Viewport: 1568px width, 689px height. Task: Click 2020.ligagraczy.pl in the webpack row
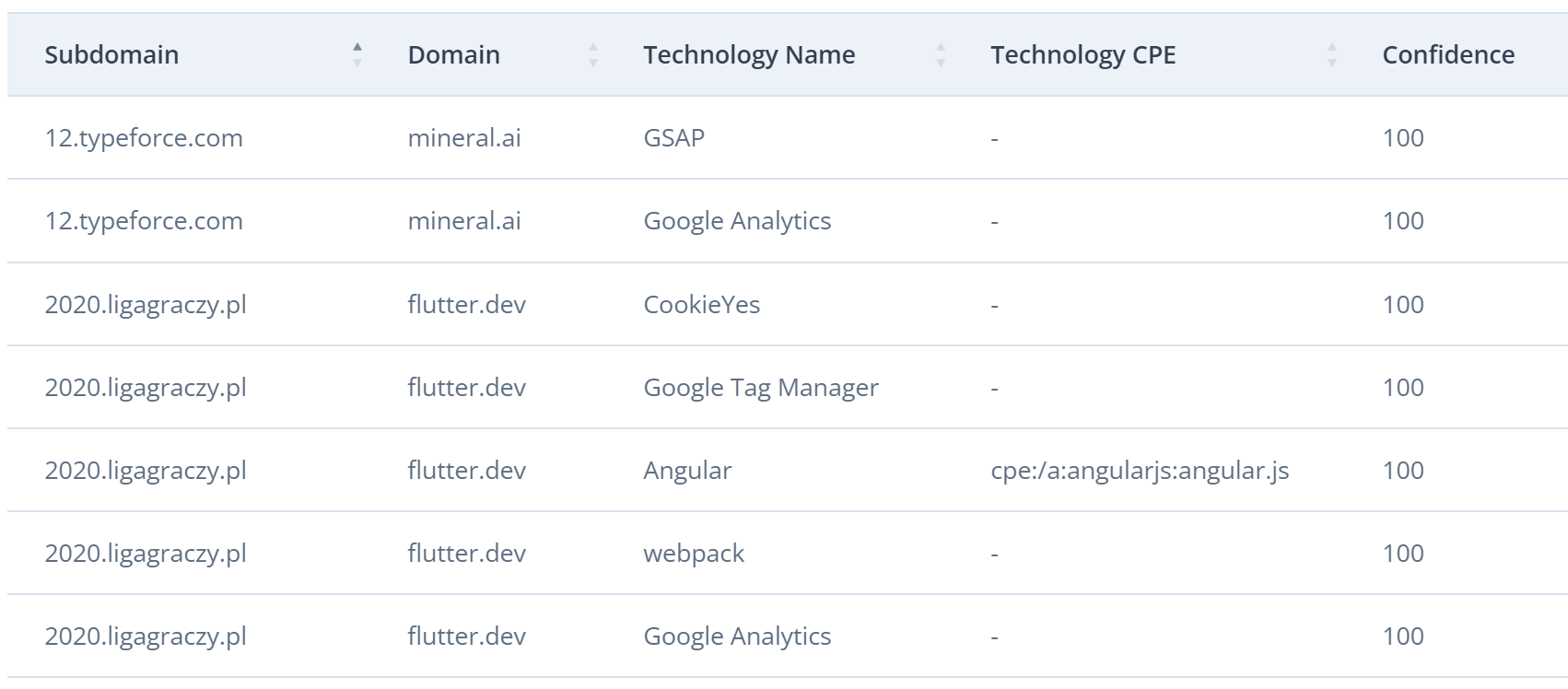pos(146,554)
